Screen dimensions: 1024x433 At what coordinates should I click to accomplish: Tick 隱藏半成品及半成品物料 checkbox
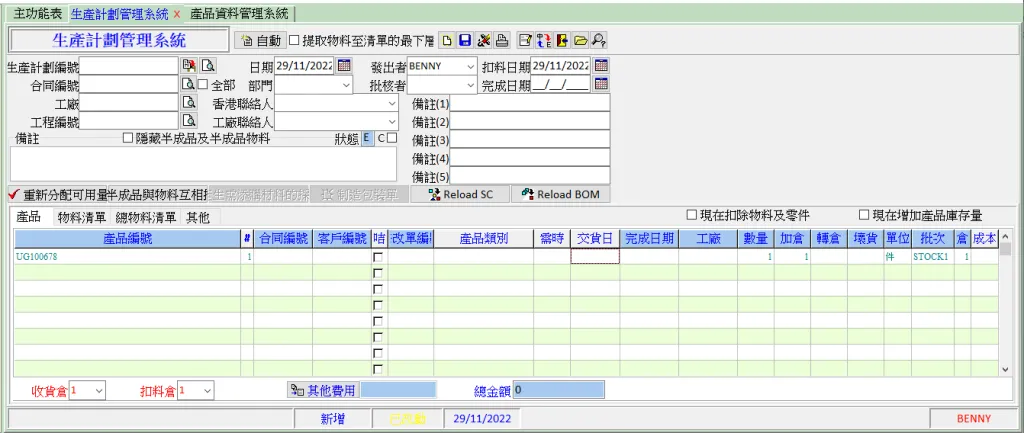[x=128, y=139]
